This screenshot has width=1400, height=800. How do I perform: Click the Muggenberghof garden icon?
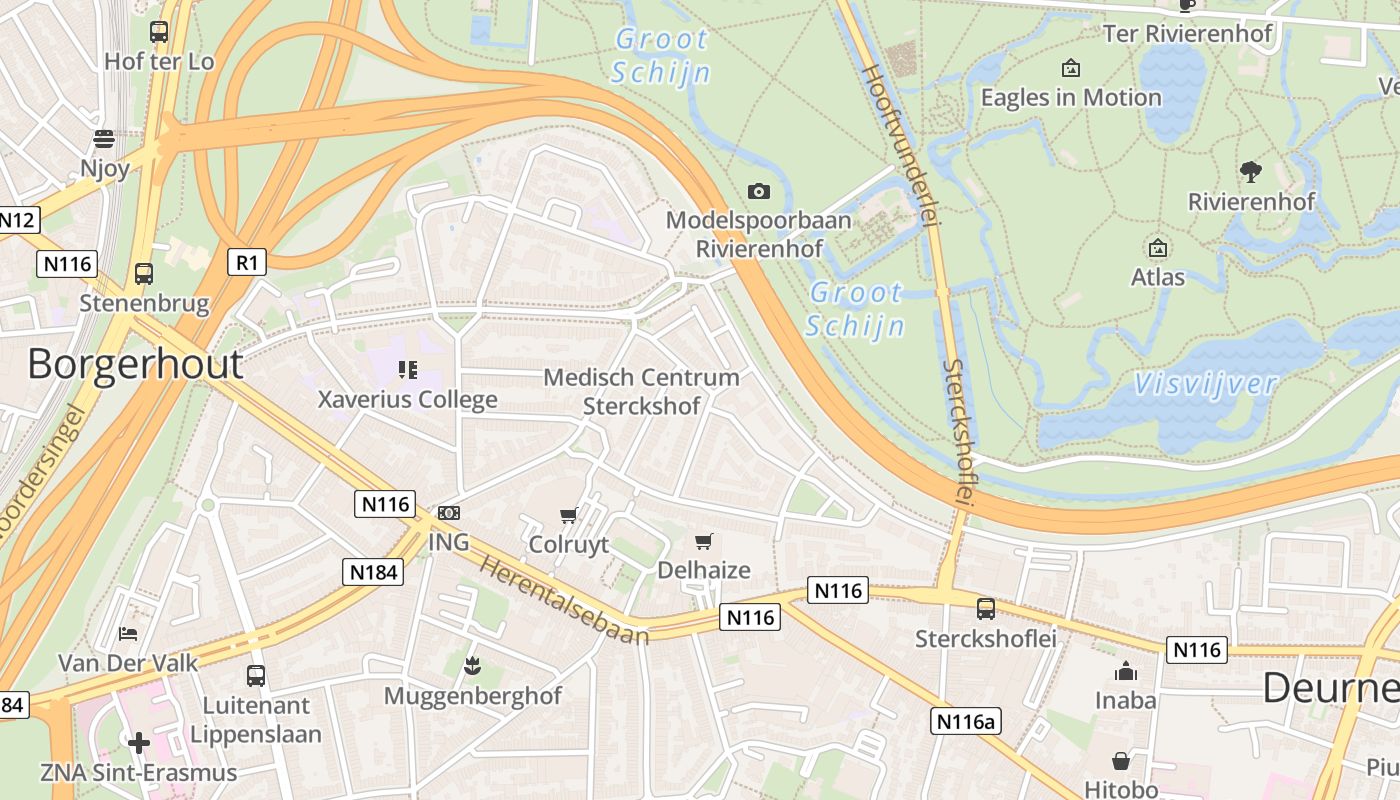pos(472,665)
